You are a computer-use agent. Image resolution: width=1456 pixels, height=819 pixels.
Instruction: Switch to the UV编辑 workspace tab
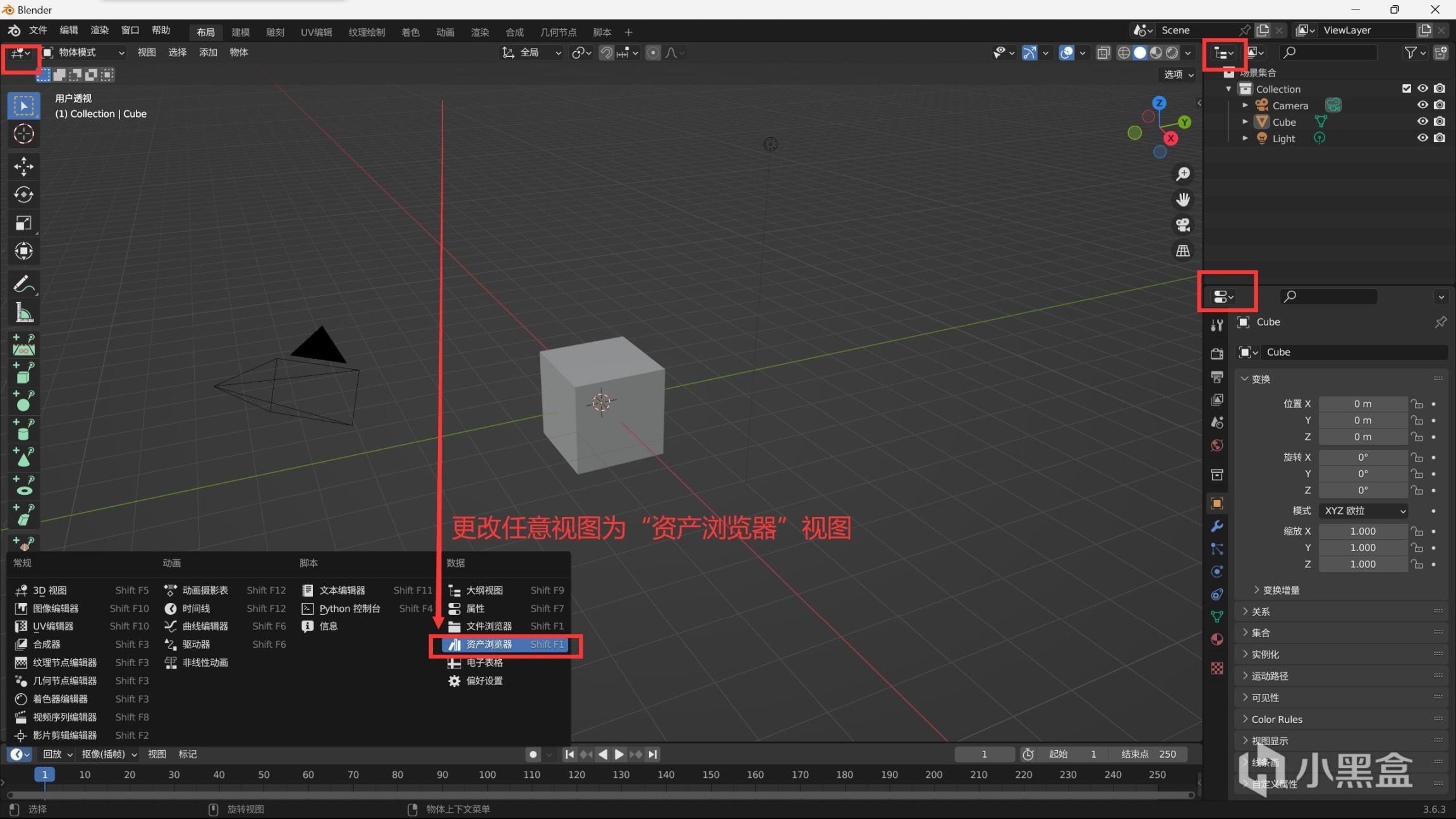(x=316, y=32)
